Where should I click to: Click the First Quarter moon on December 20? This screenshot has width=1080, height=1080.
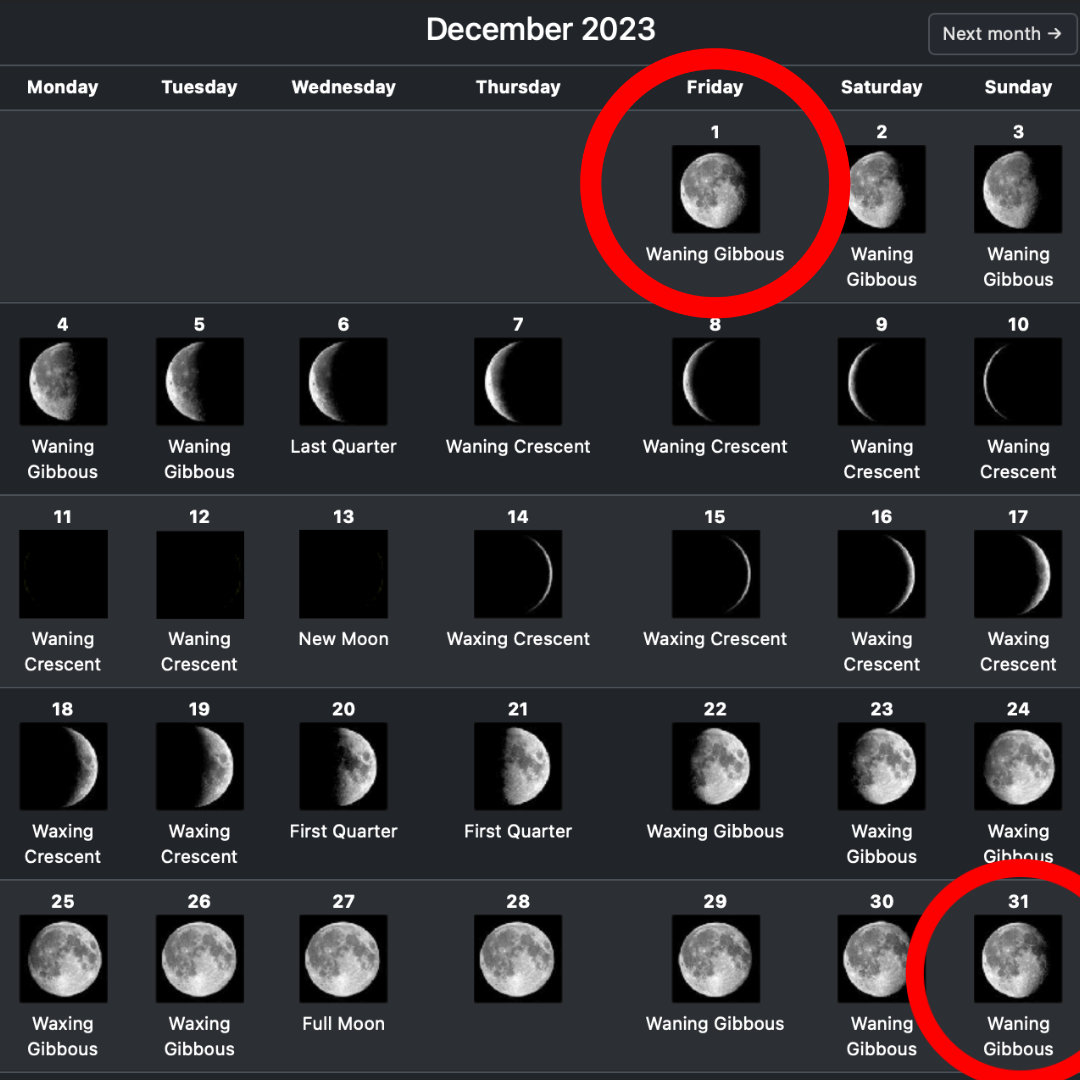(343, 767)
